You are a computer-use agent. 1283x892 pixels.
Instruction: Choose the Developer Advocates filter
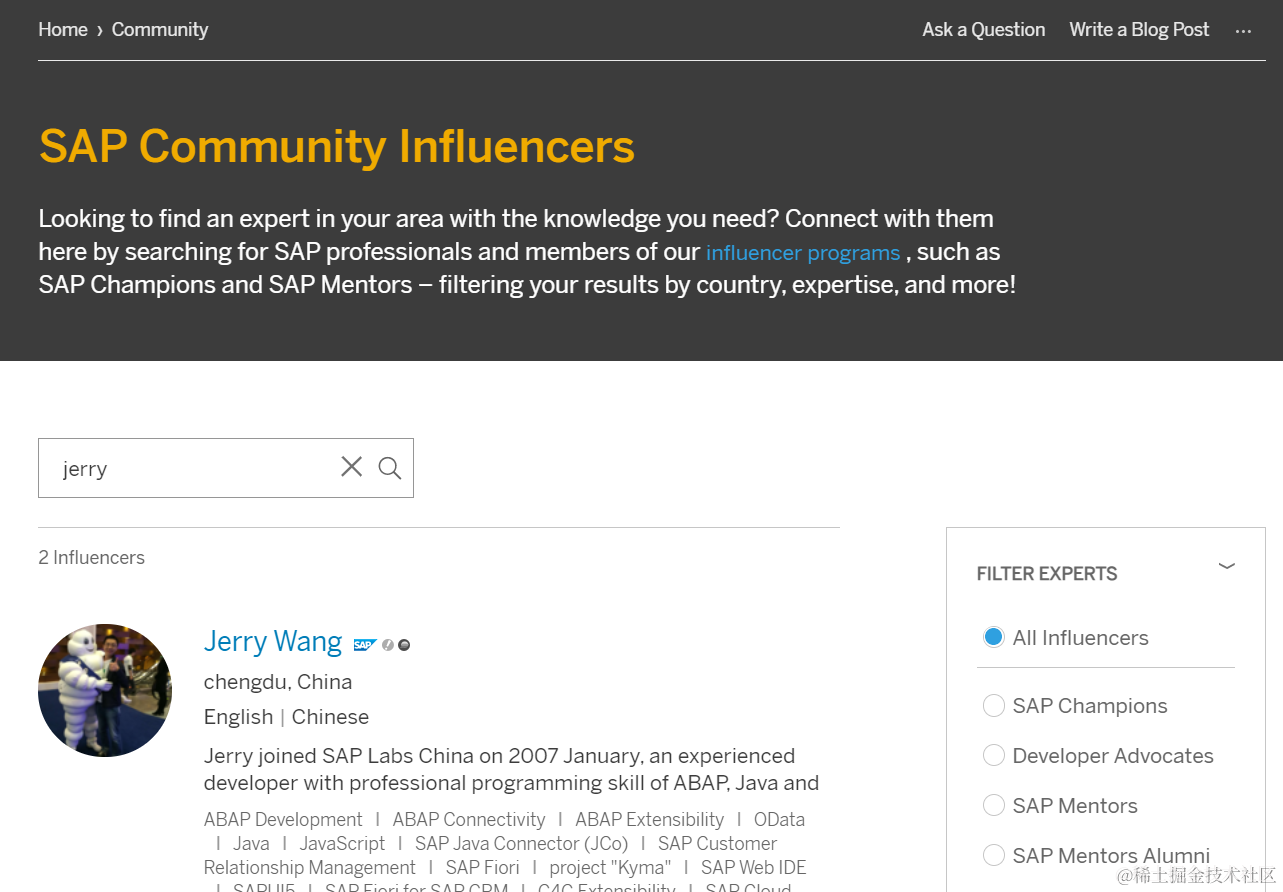coord(993,756)
